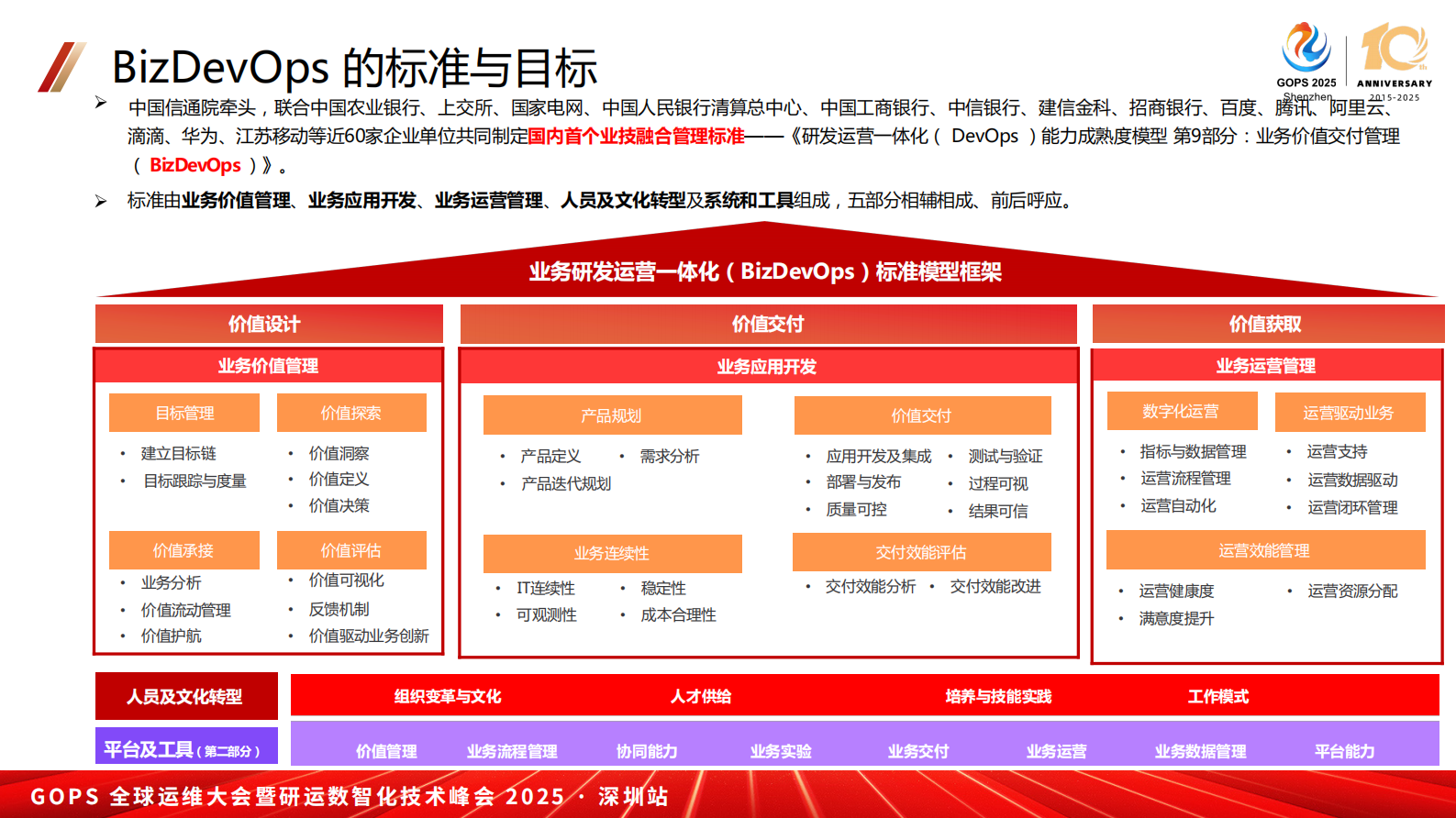Click the bullet 交付效能分析
The image size is (1456, 818).
click(871, 586)
